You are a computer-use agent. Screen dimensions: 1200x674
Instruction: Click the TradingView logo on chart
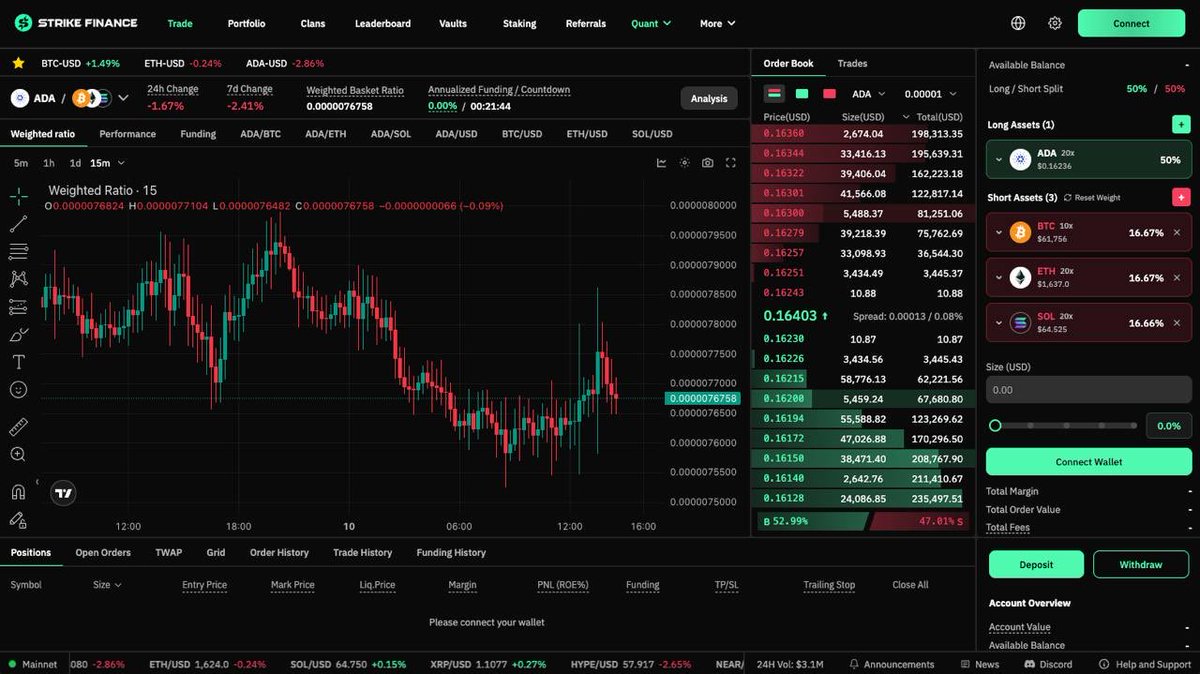tap(63, 493)
